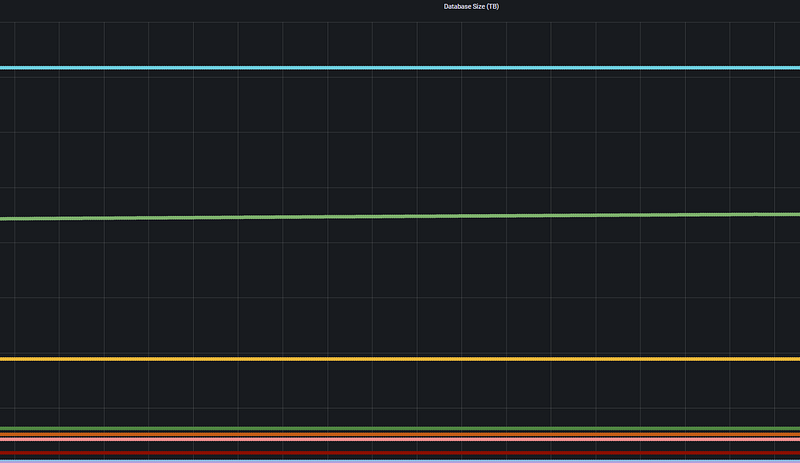Click the dark red series line
Screen dimensions: 800x463
click(400, 453)
